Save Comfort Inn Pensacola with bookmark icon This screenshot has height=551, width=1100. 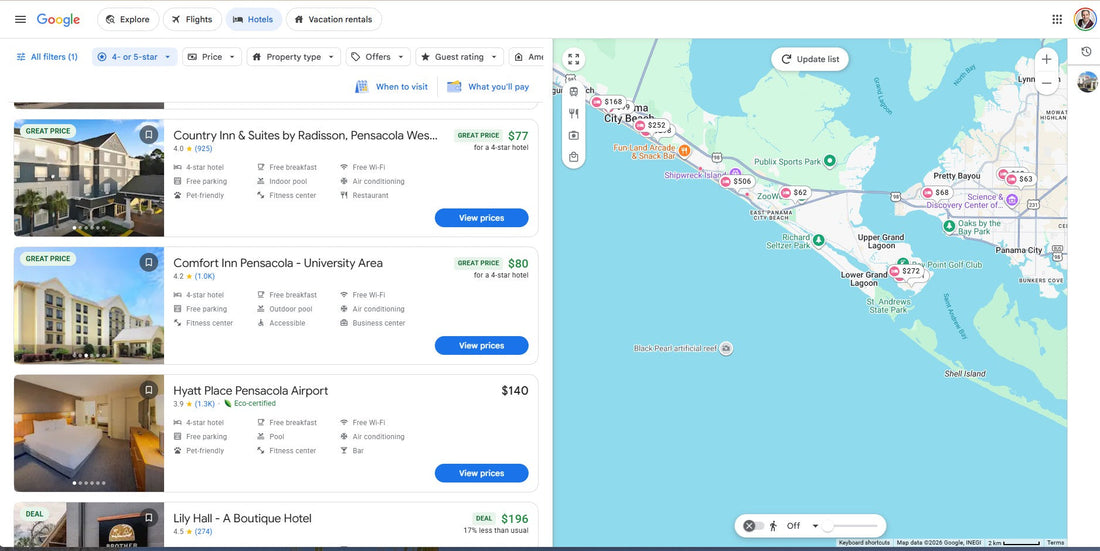149,262
